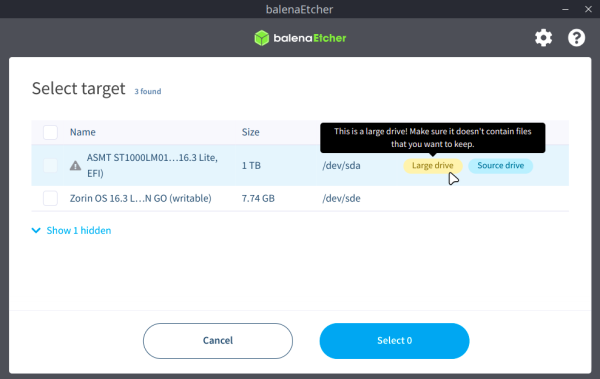
Task: Click the /dev/sde location cell
Action: tap(341, 198)
